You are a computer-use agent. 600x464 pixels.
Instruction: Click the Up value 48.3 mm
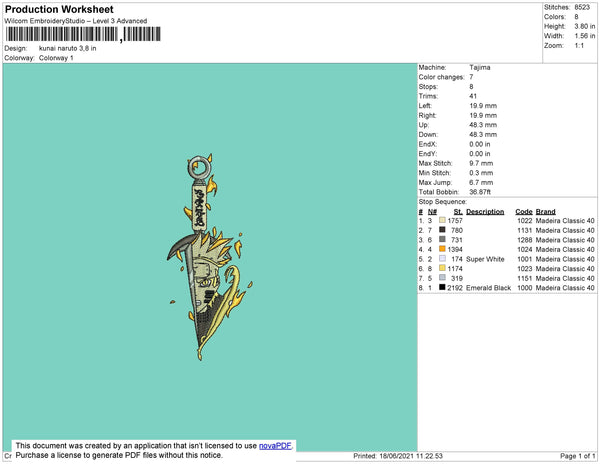[483, 125]
